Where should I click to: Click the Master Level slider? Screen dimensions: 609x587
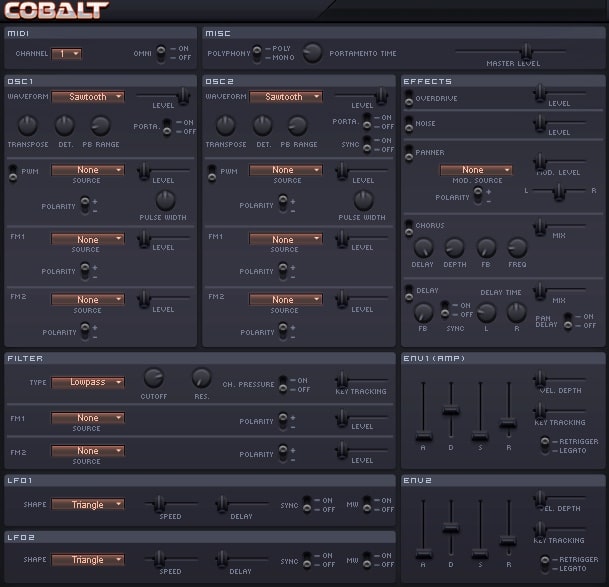(x=526, y=50)
